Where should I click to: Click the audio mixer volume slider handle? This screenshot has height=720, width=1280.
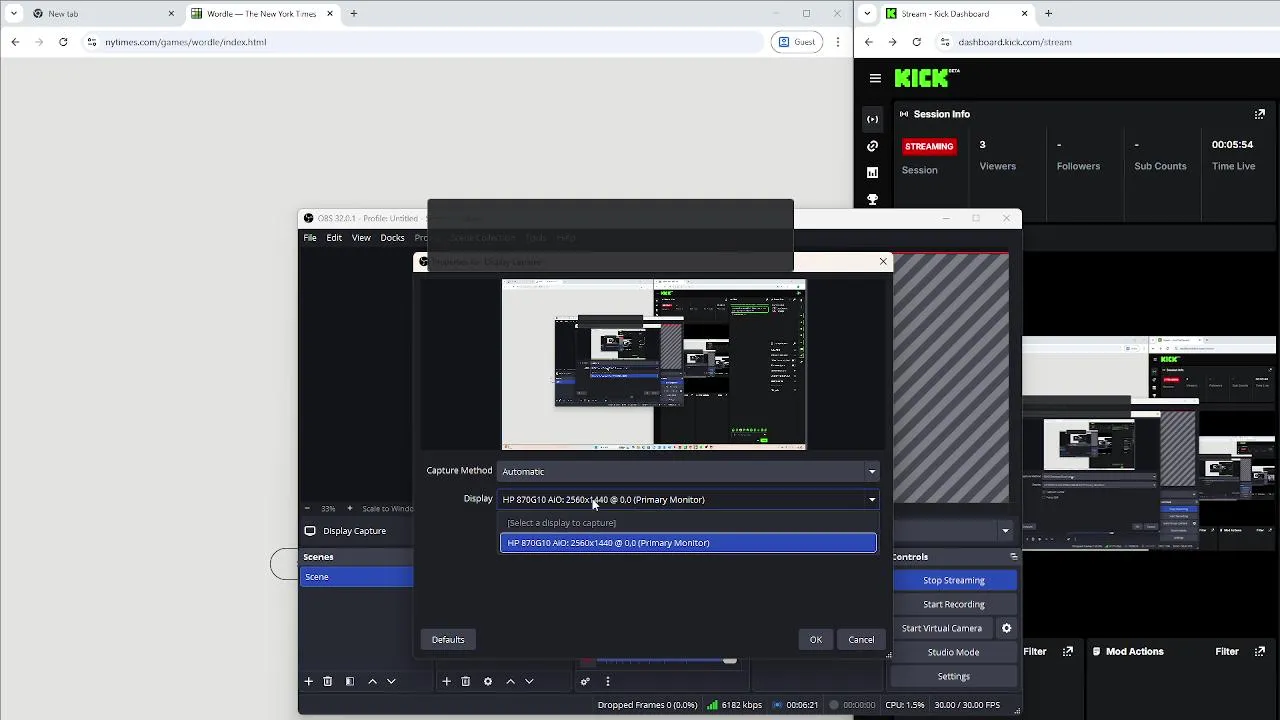[730, 661]
